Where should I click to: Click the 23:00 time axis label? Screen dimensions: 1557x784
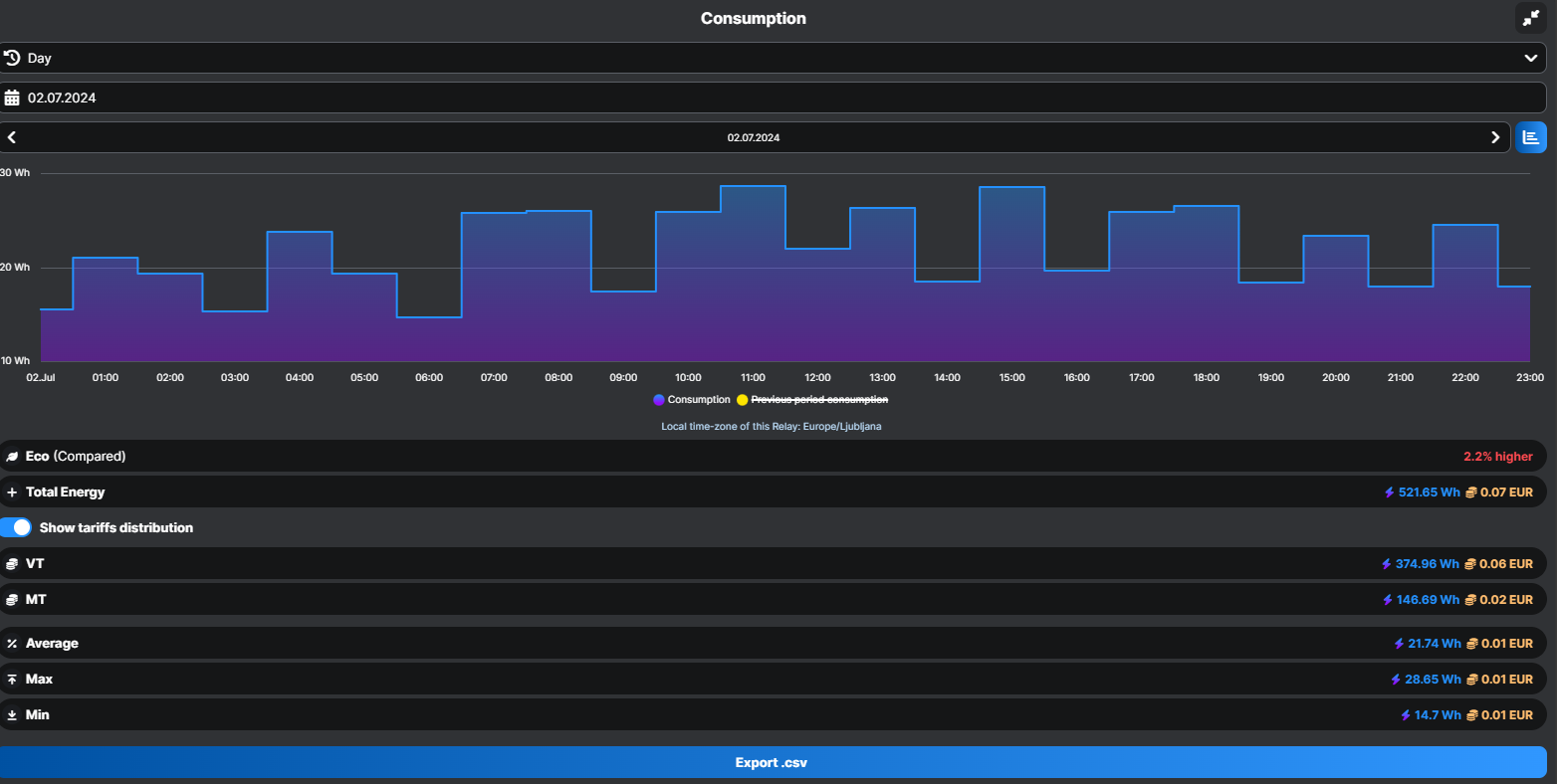[1530, 378]
